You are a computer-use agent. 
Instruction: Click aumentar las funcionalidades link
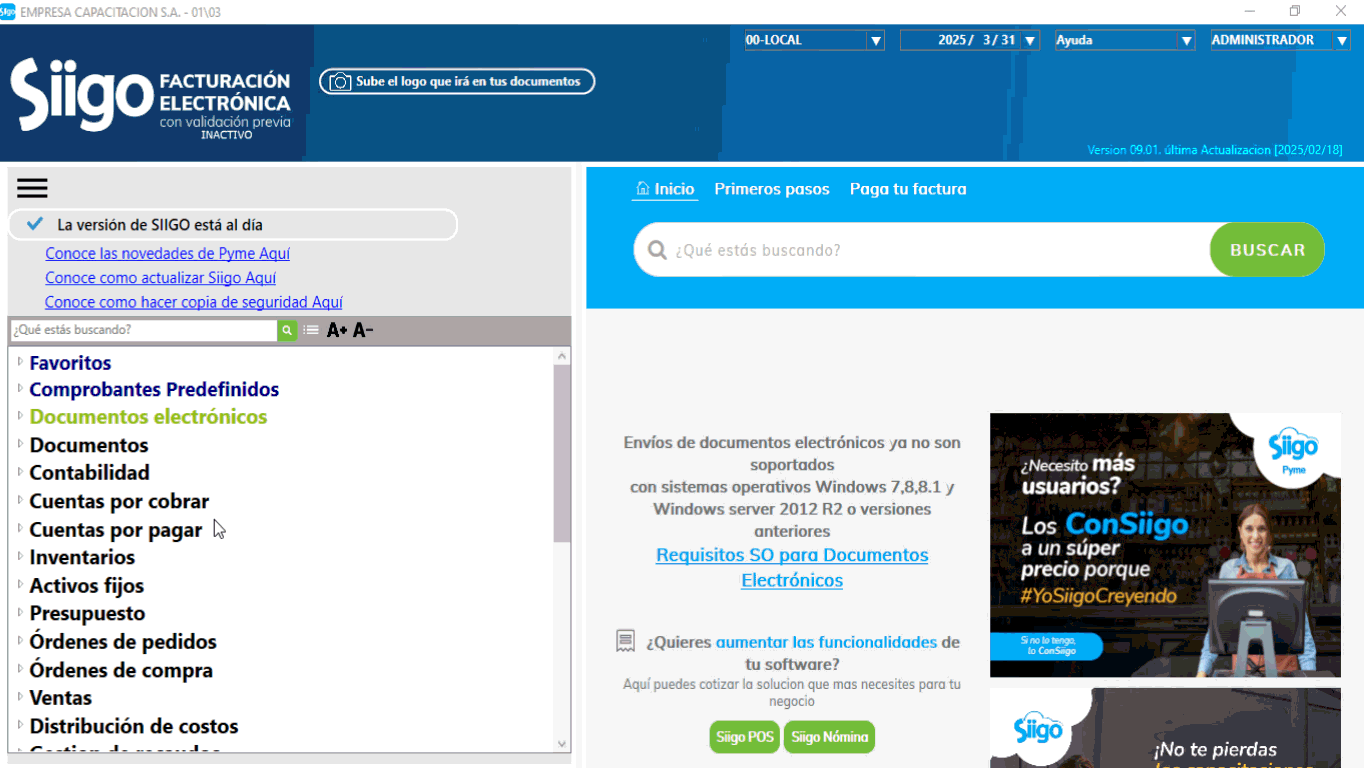click(x=826, y=642)
